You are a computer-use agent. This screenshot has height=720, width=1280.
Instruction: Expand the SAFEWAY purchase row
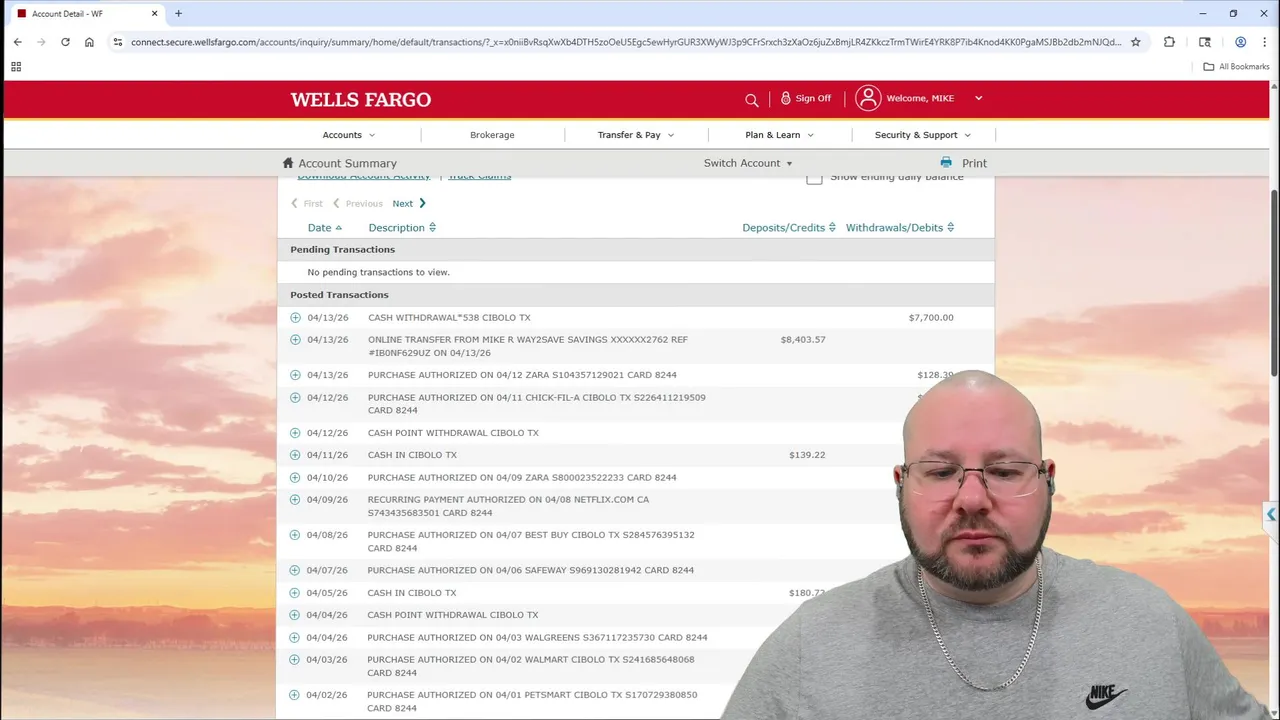coord(294,570)
